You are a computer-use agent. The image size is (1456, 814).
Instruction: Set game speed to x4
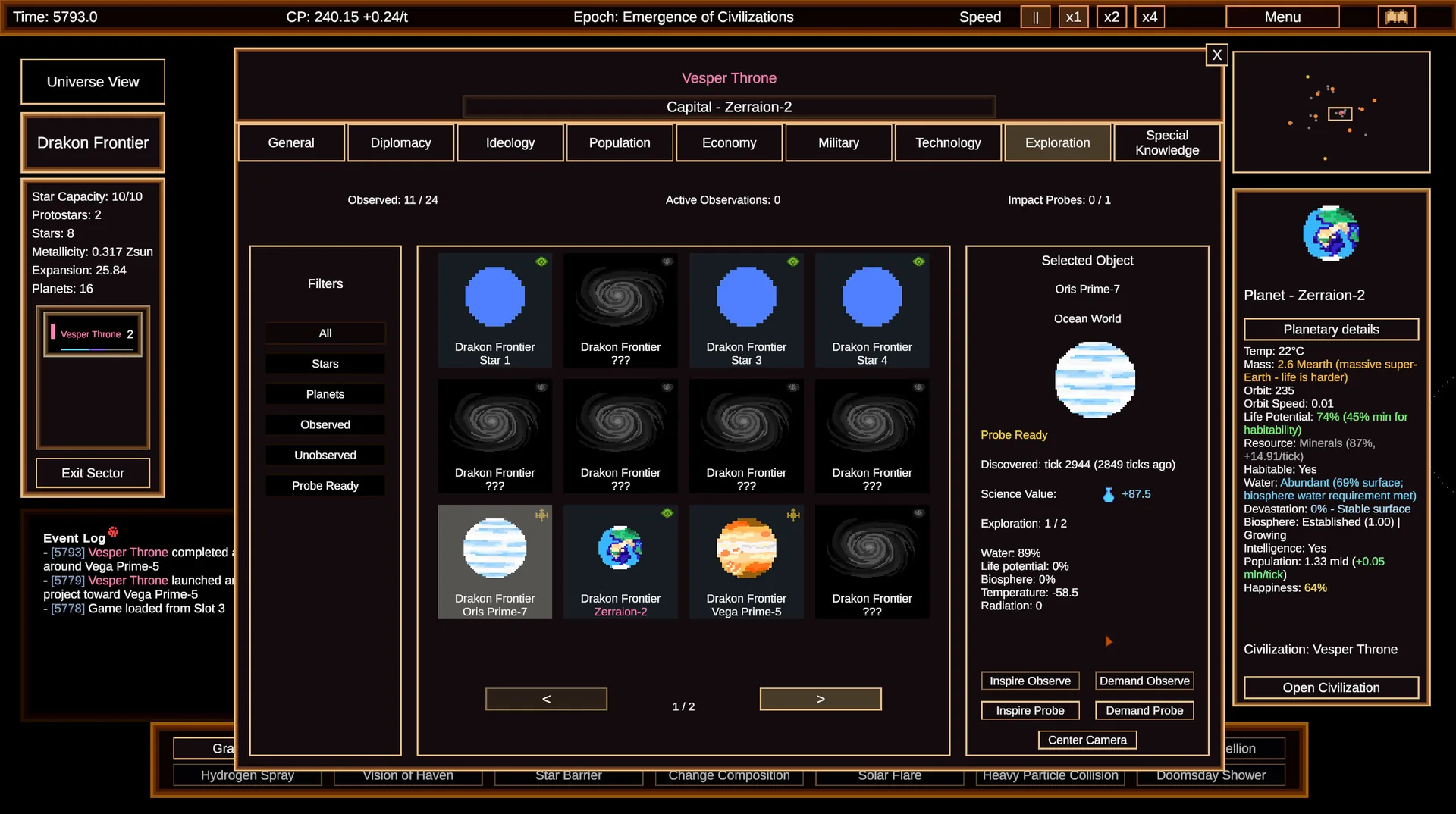1150,17
